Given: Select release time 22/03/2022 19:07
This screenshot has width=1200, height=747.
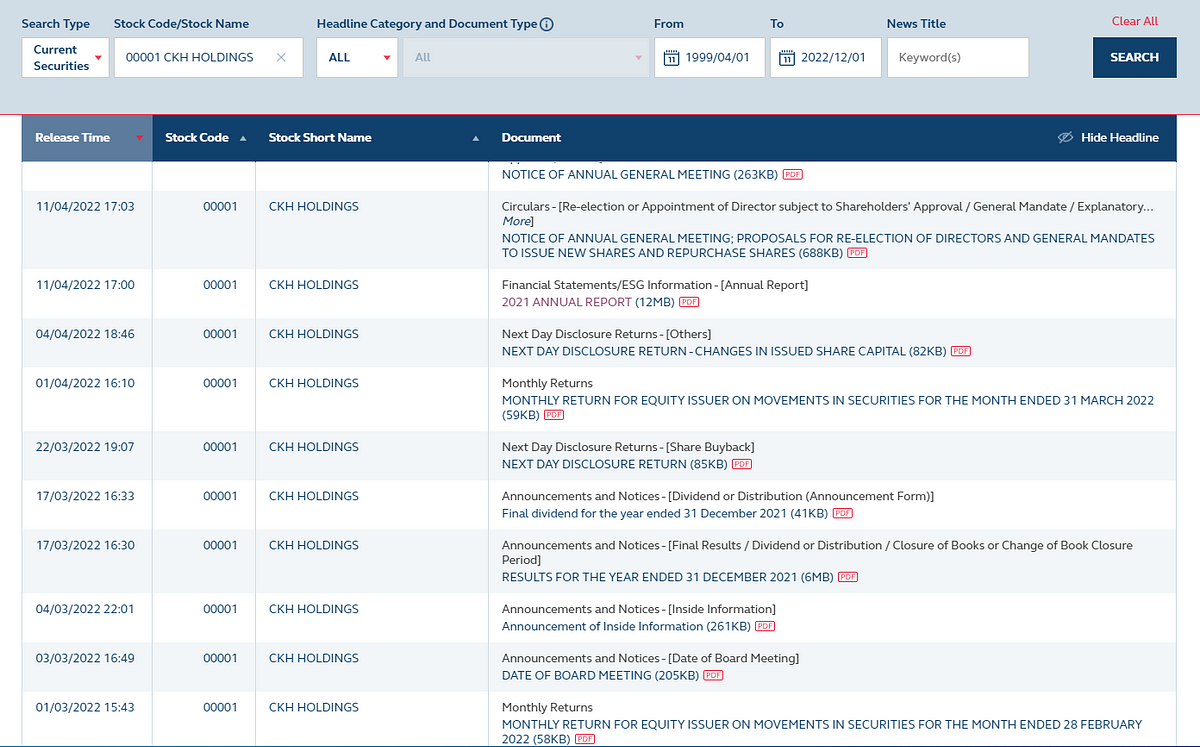Looking at the screenshot, I should coord(85,447).
